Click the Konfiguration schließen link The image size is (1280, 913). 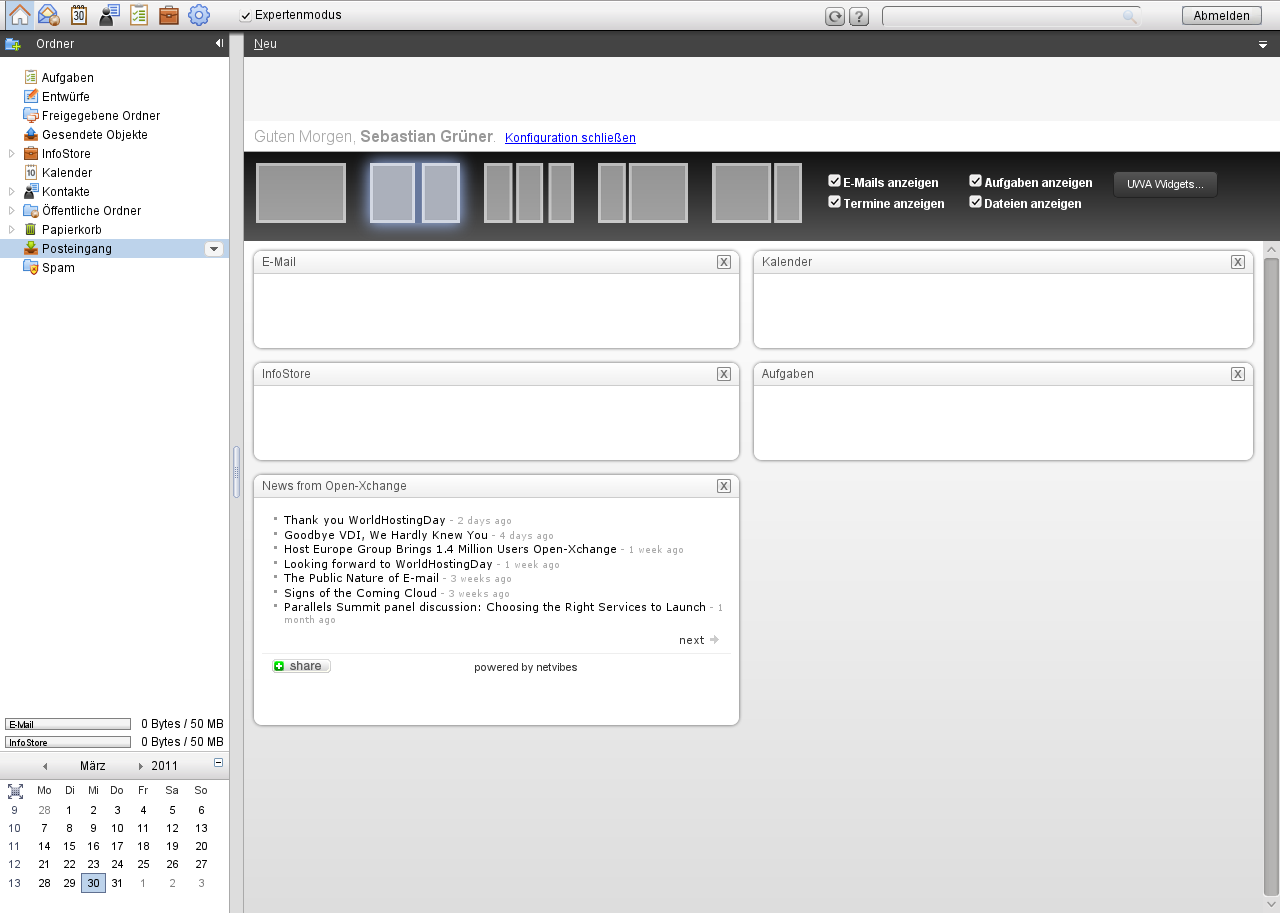(570, 137)
